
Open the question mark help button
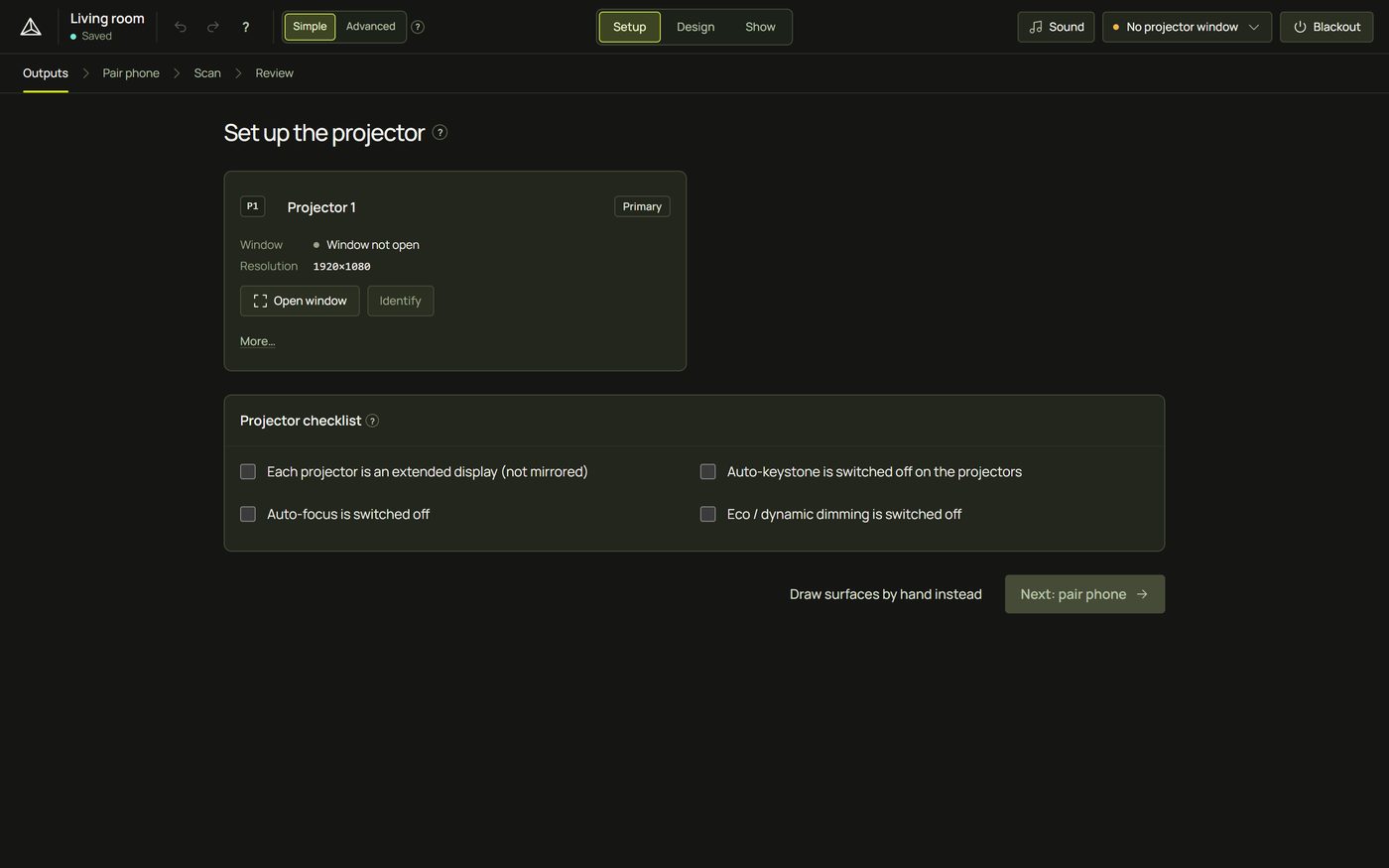(245, 27)
